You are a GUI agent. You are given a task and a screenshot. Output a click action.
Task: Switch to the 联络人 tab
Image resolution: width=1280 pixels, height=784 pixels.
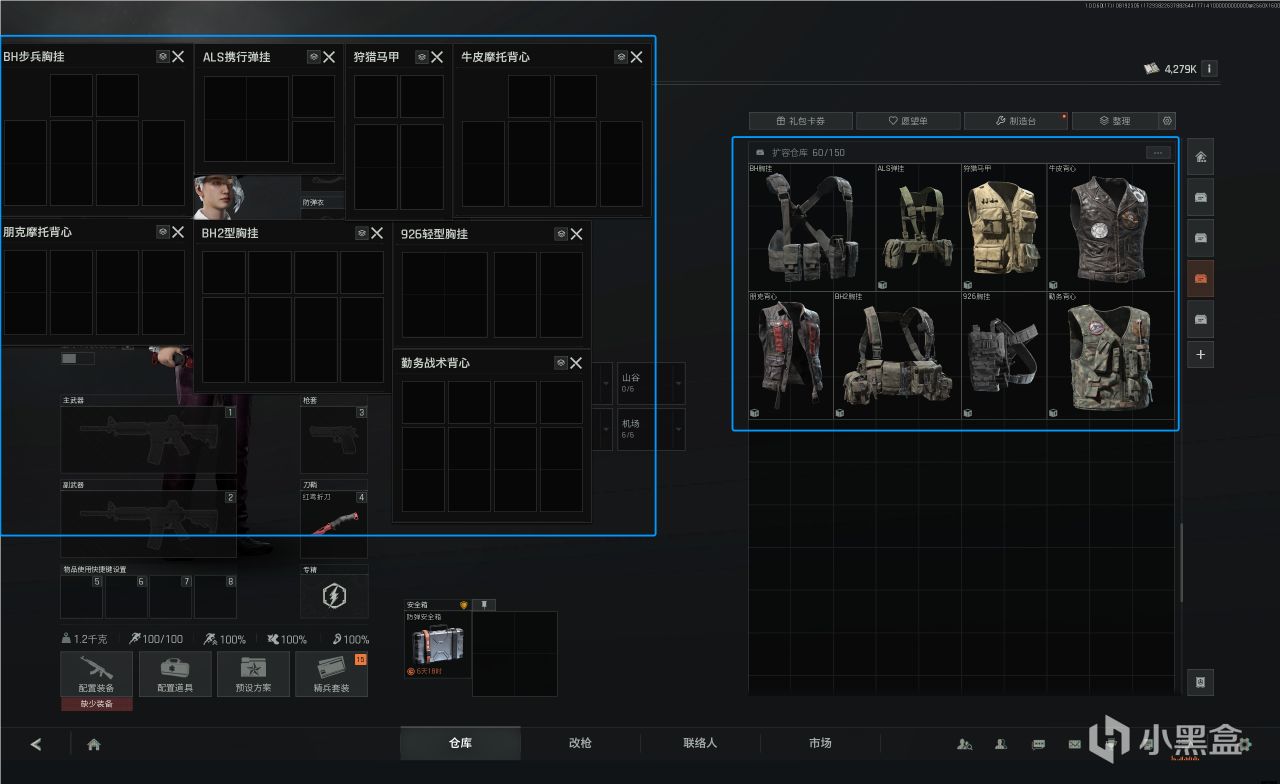point(700,743)
